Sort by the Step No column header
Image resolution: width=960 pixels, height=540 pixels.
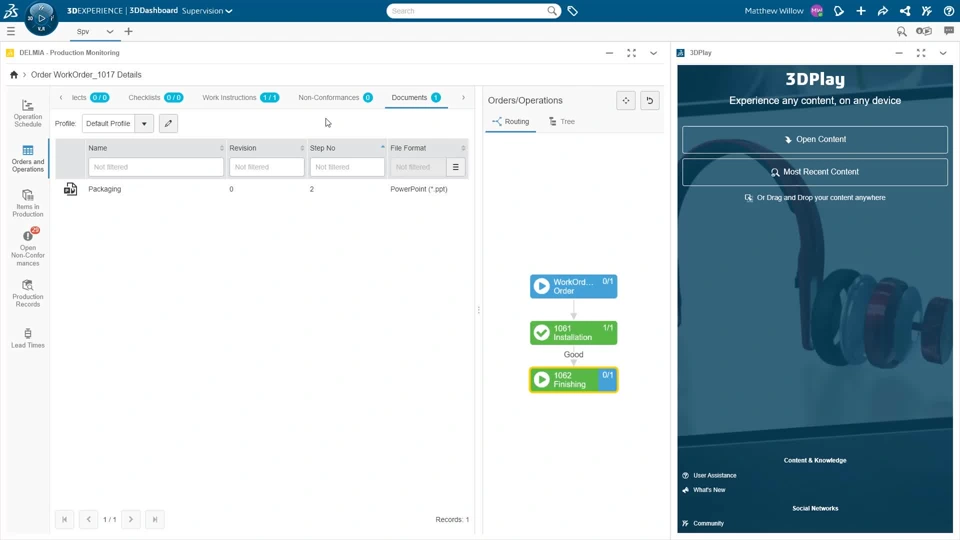point(347,148)
